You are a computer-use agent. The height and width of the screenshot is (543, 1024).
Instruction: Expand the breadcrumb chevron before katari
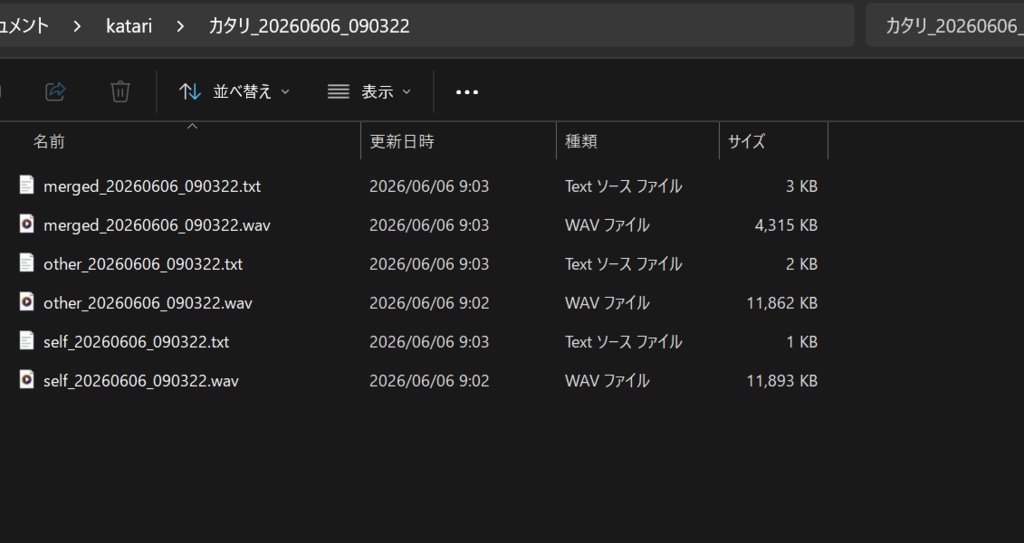tap(77, 26)
